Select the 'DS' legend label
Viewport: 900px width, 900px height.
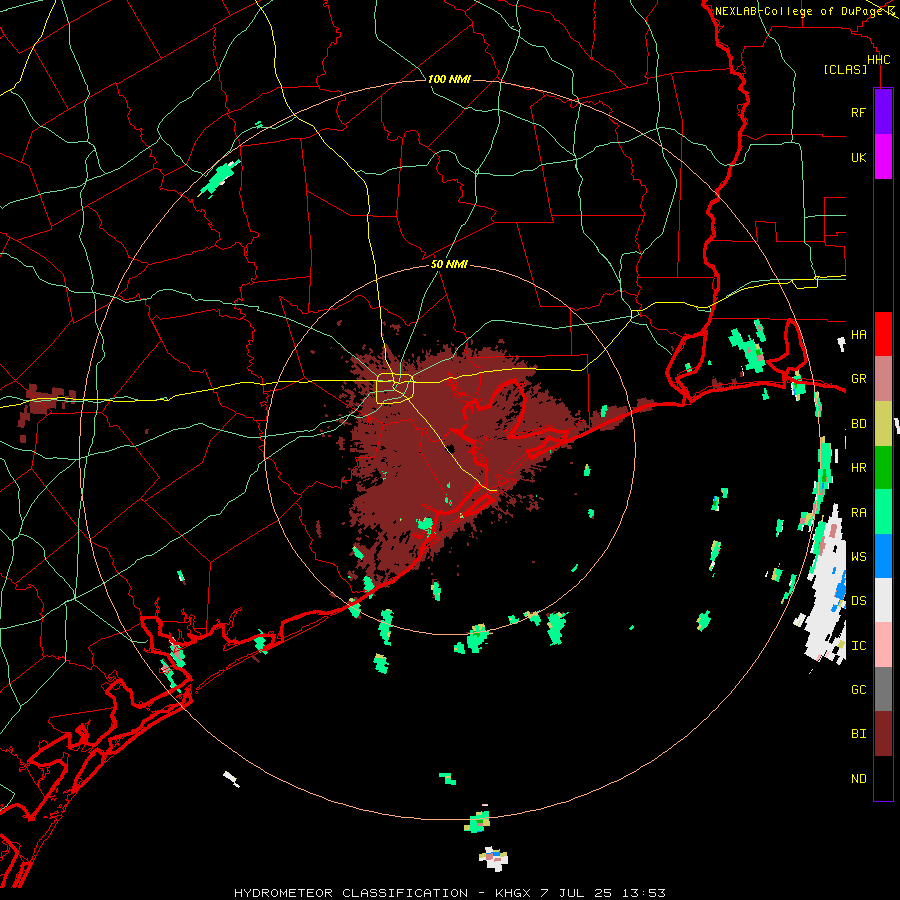pos(858,601)
